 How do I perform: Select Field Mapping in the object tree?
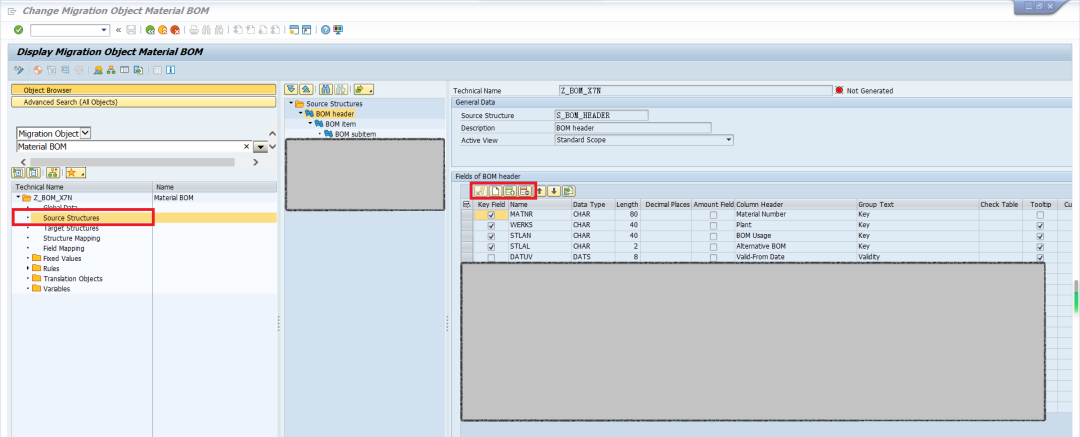coord(63,248)
